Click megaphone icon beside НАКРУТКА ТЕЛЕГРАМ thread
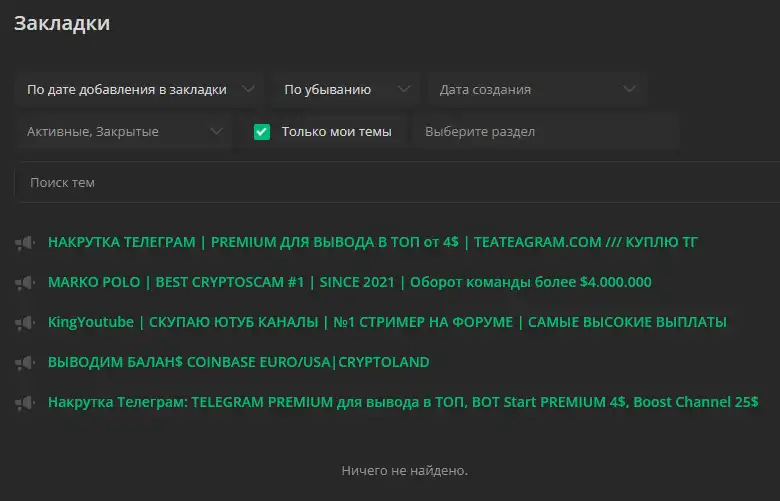780x501 pixels. point(25,243)
